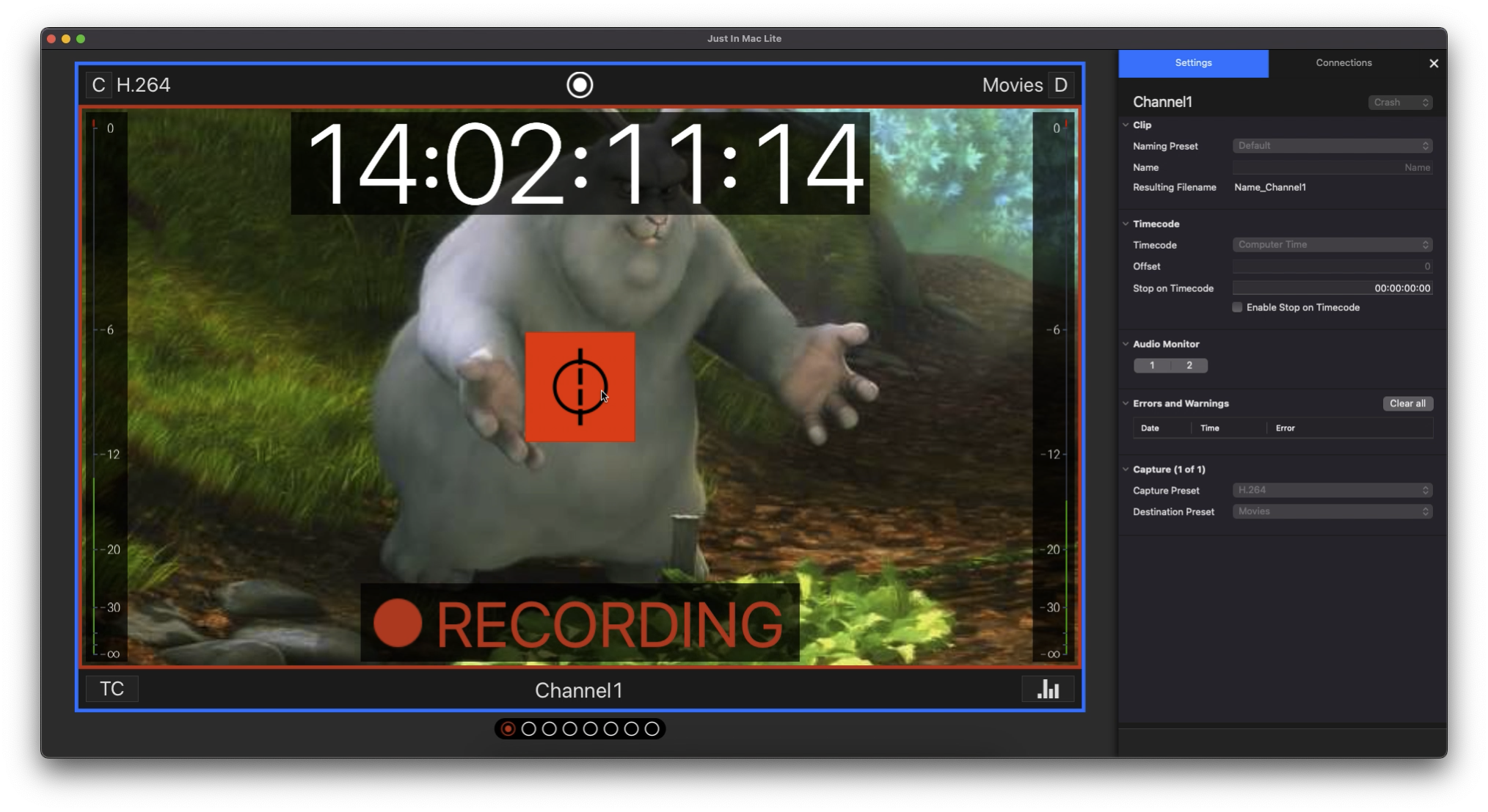Open the Capture Preset dropdown
1488x812 pixels.
tap(1332, 490)
